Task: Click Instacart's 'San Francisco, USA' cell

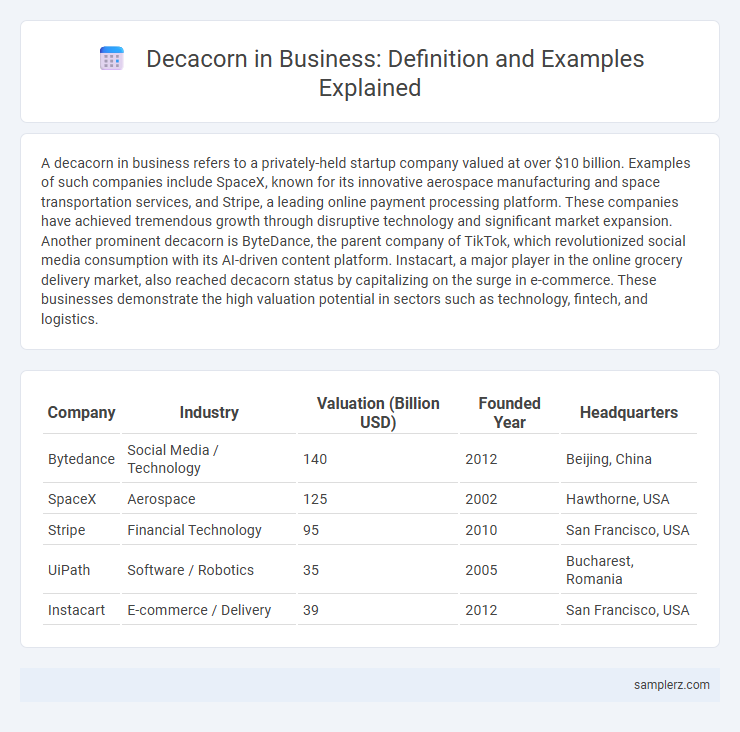Action: pyautogui.click(x=629, y=610)
